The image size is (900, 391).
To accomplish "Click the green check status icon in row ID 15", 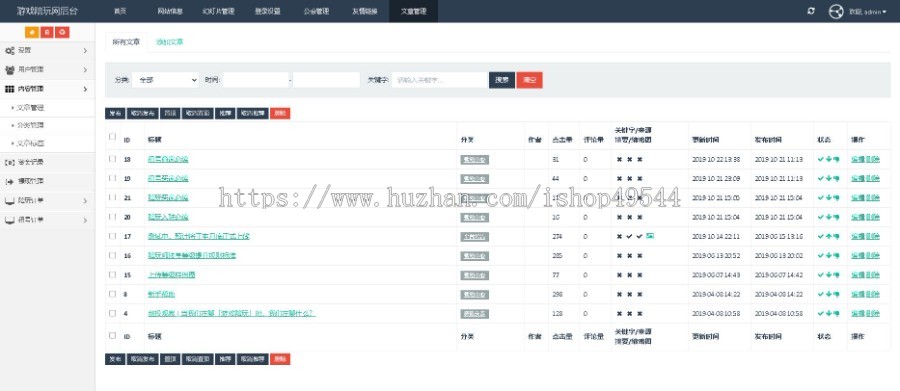I will (x=821, y=275).
